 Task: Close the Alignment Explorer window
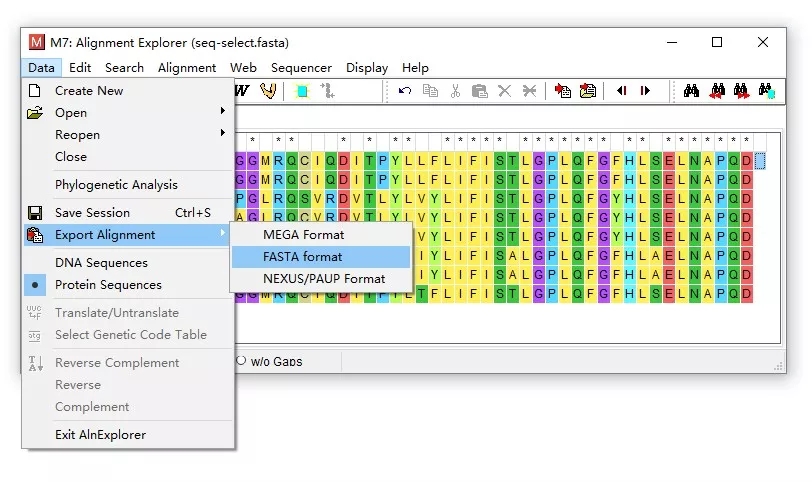point(763,42)
